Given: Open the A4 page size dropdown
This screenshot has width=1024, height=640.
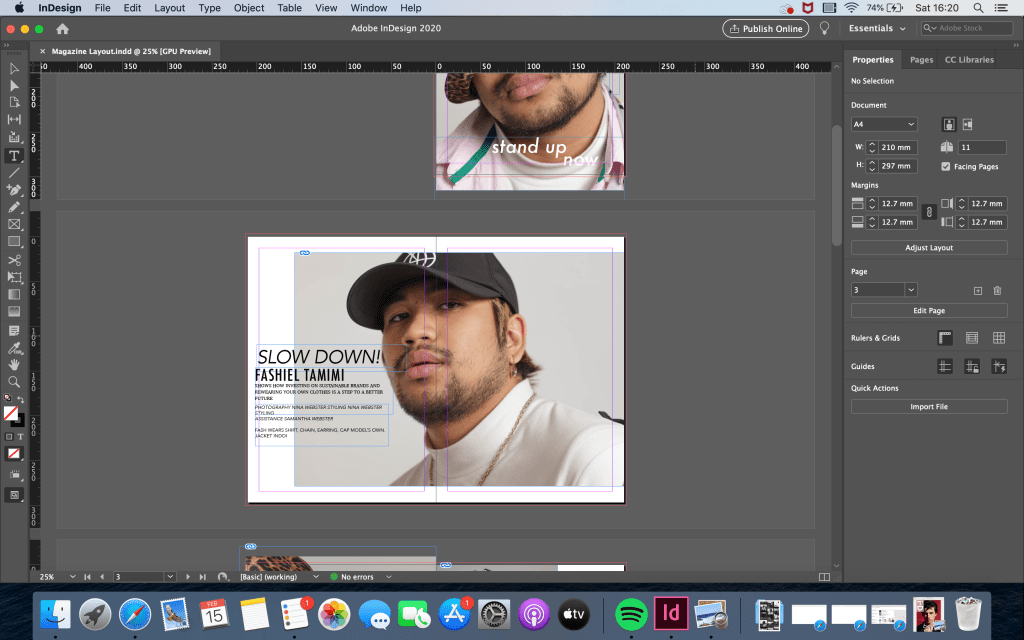Looking at the screenshot, I should pos(884,124).
